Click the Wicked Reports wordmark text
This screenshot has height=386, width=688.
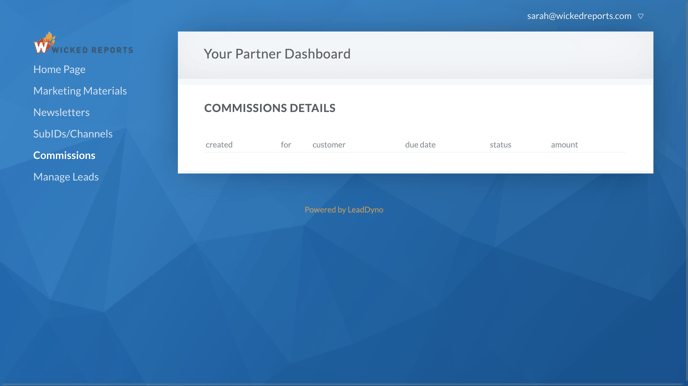(x=92, y=50)
